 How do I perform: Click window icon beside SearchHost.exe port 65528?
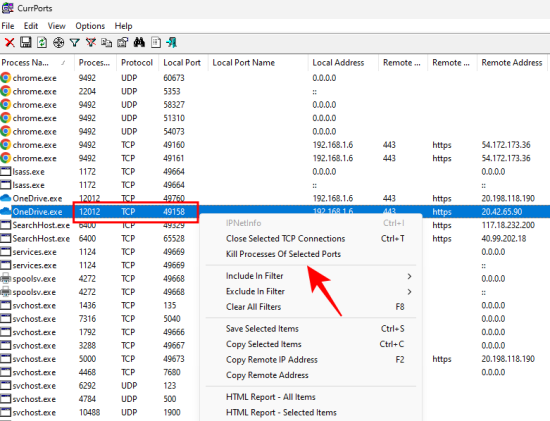point(6,239)
